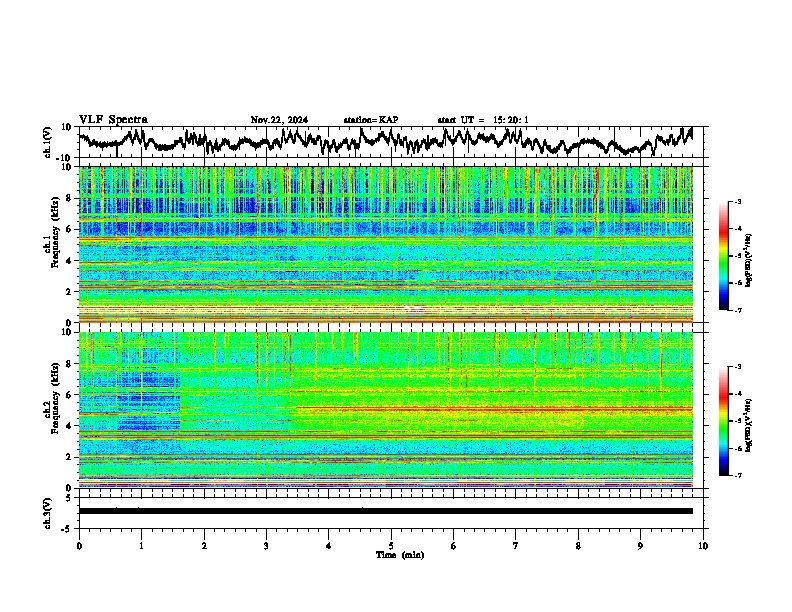Click the time axis tick '0'
792x612 pixels.
79,546
